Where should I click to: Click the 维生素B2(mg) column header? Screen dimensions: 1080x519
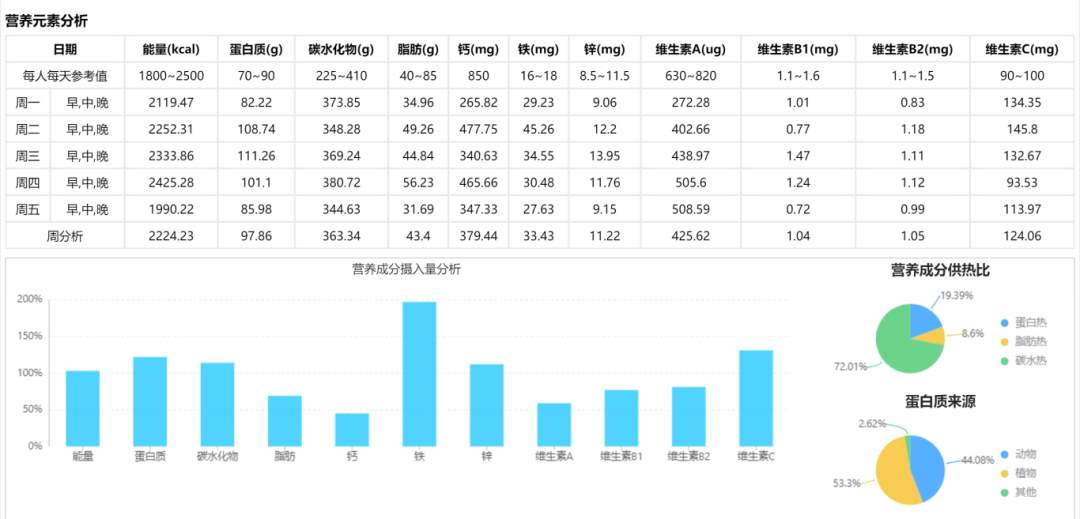(912, 49)
